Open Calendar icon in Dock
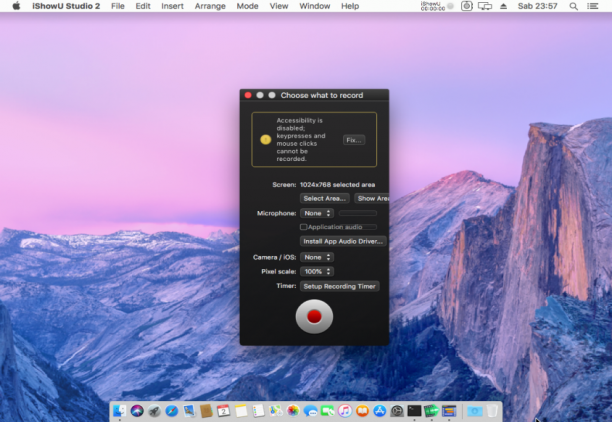The height and width of the screenshot is (422, 612). tap(224, 411)
